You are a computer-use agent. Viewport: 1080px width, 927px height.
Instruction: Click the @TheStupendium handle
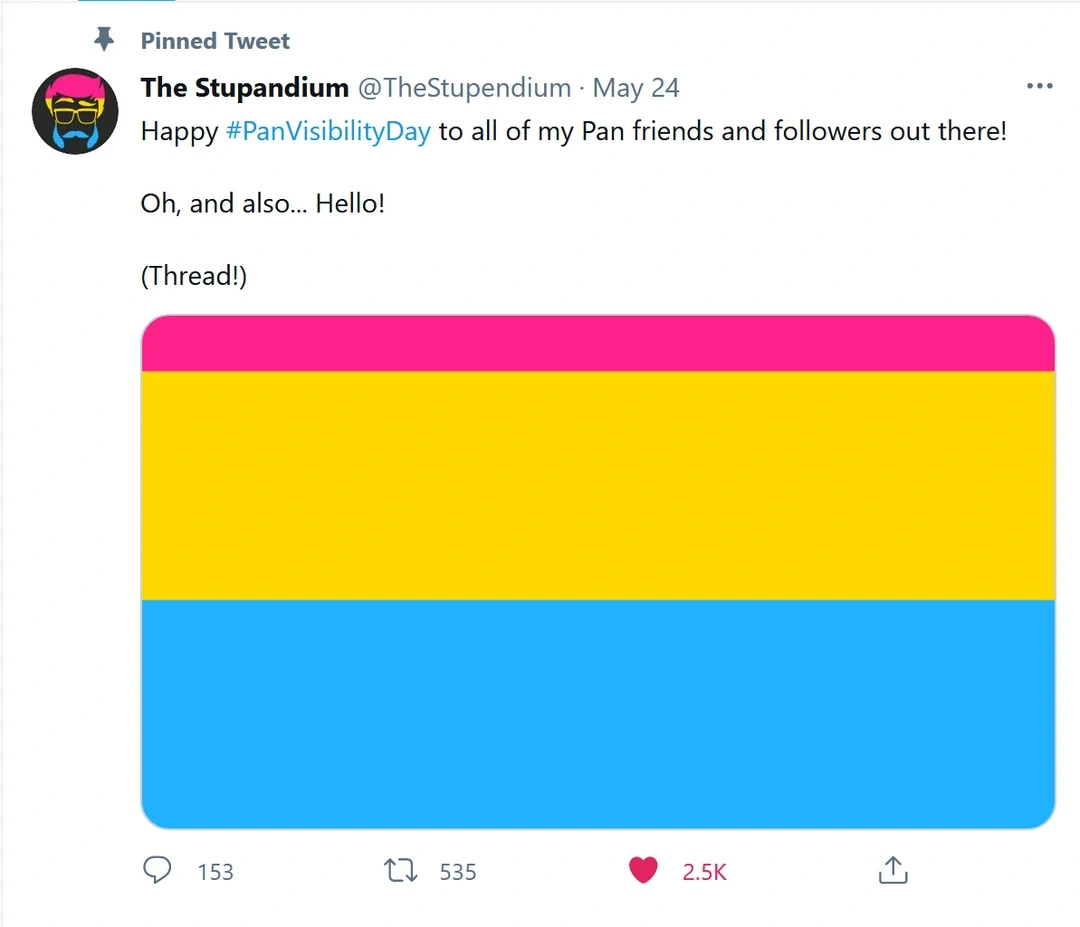pos(464,88)
